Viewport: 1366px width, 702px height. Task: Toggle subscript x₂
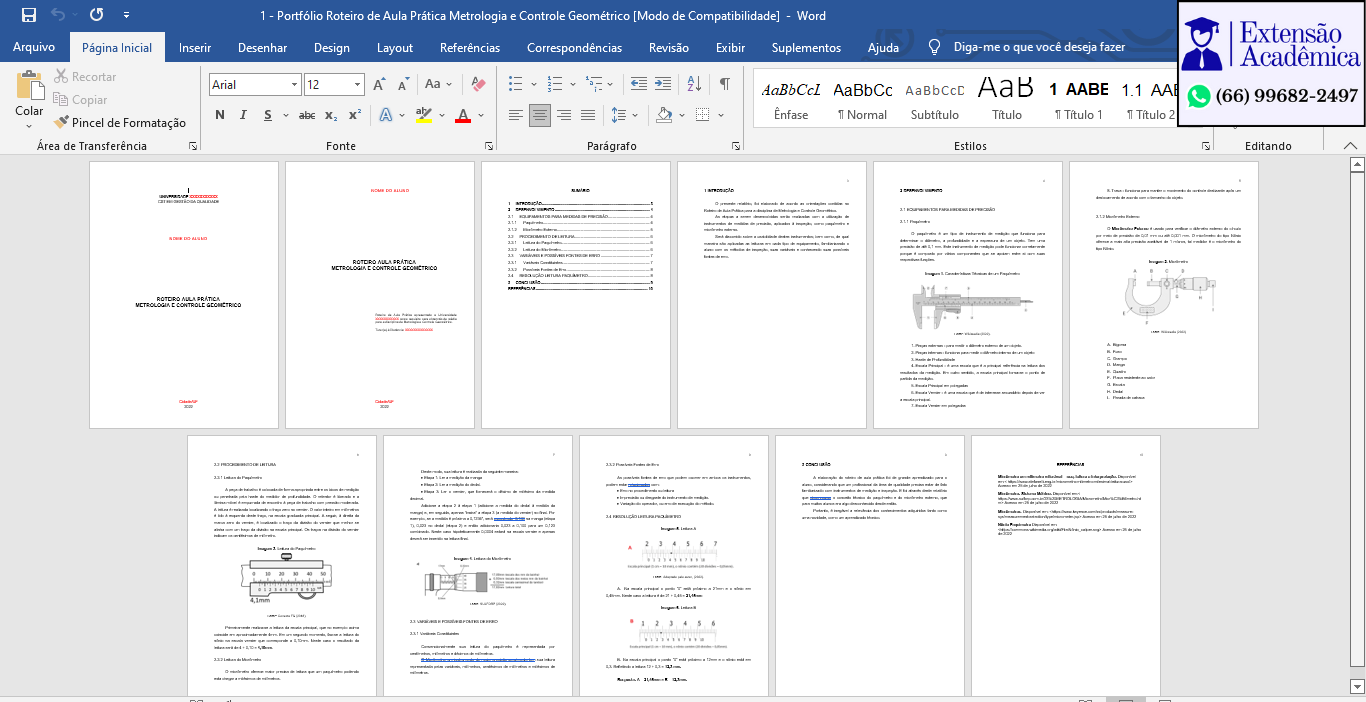tap(332, 115)
